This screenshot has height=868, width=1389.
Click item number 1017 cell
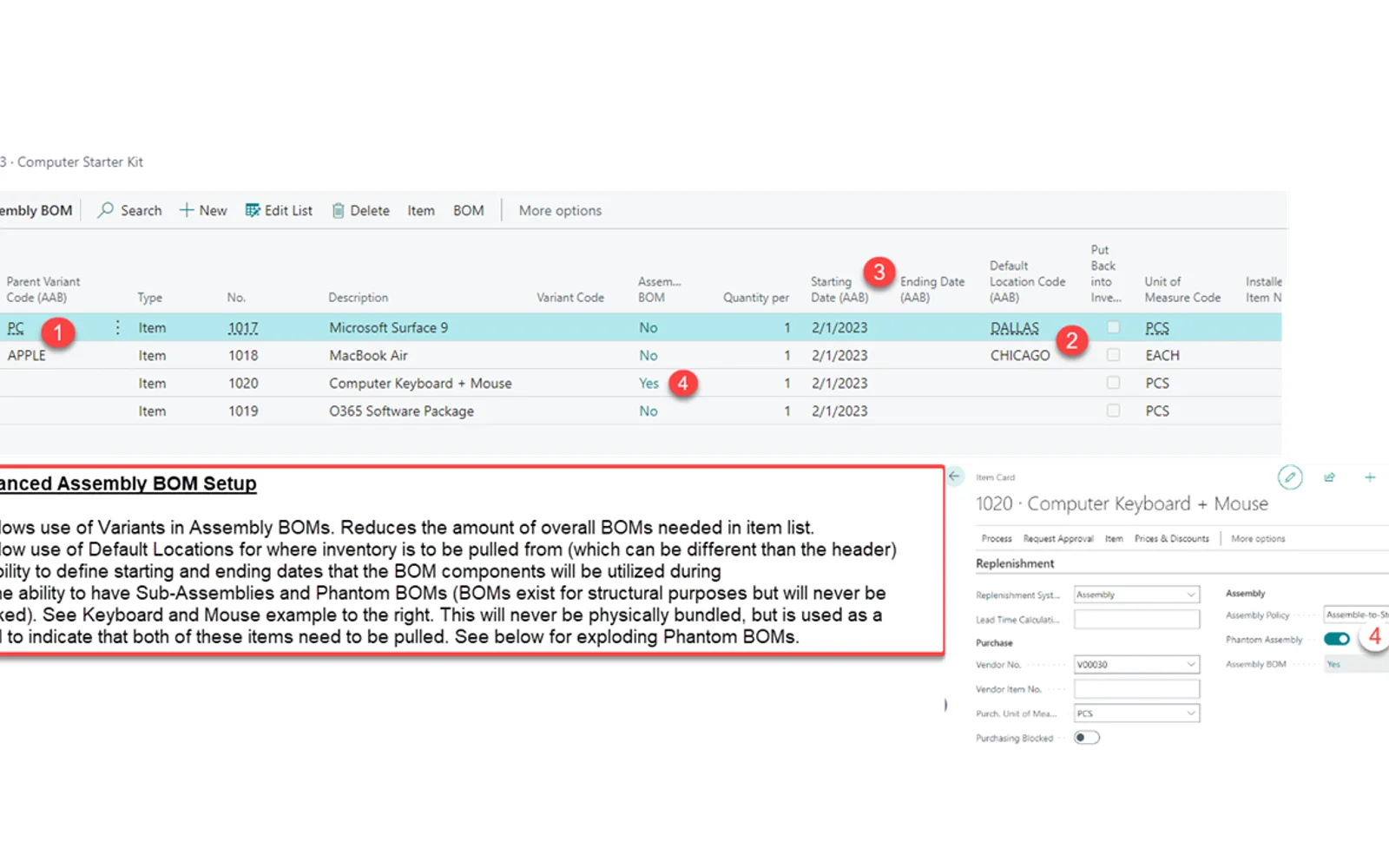[x=242, y=327]
